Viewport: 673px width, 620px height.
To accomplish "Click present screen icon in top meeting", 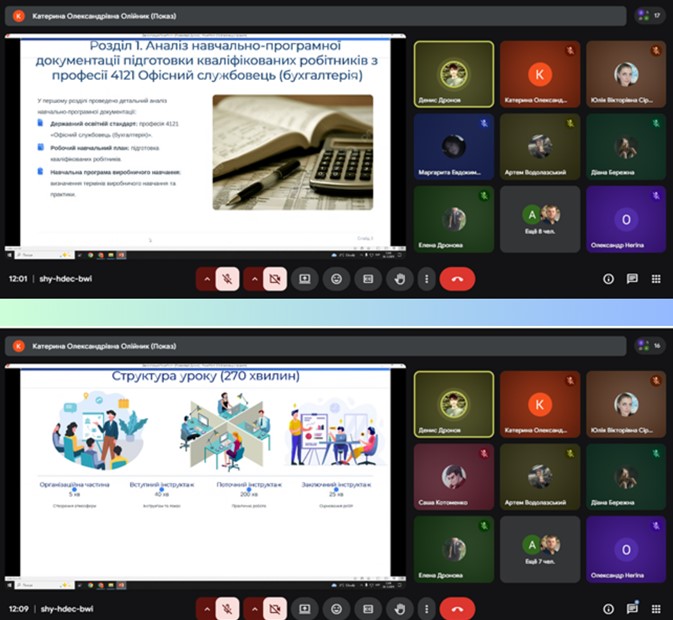I will [304, 280].
